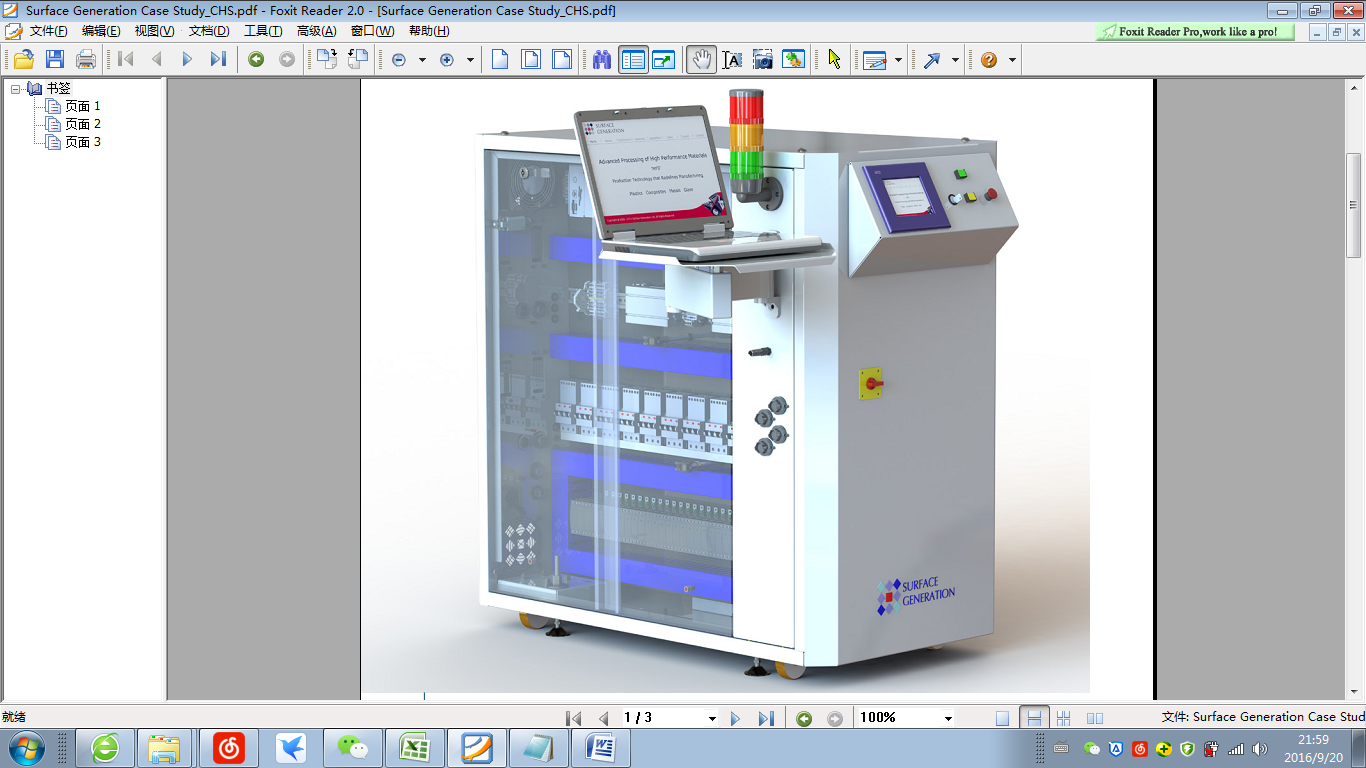Toggle the bookmarks navigation panel button

coord(633,60)
